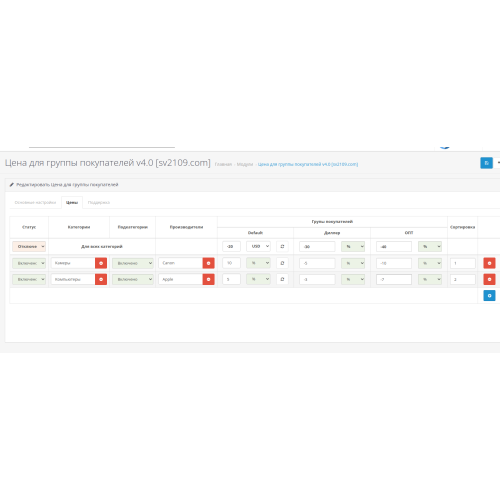Screen dimensions: 500x500
Task: Open status dropdown in the Камеры row
Action: click(x=29, y=263)
